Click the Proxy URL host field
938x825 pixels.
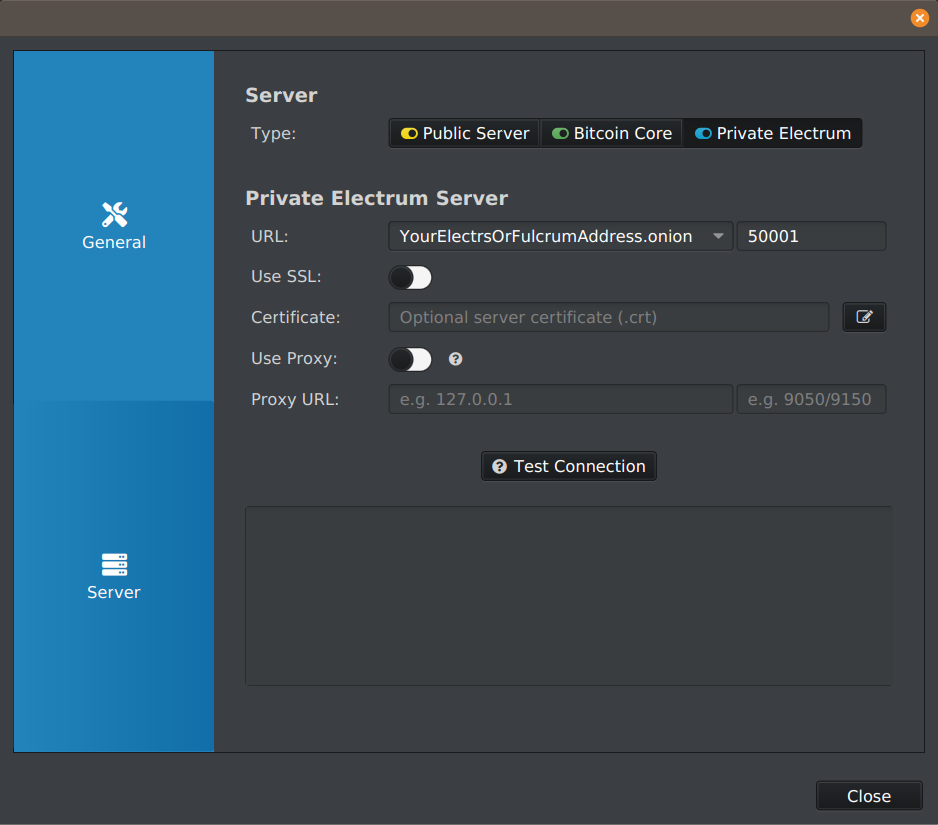click(561, 399)
